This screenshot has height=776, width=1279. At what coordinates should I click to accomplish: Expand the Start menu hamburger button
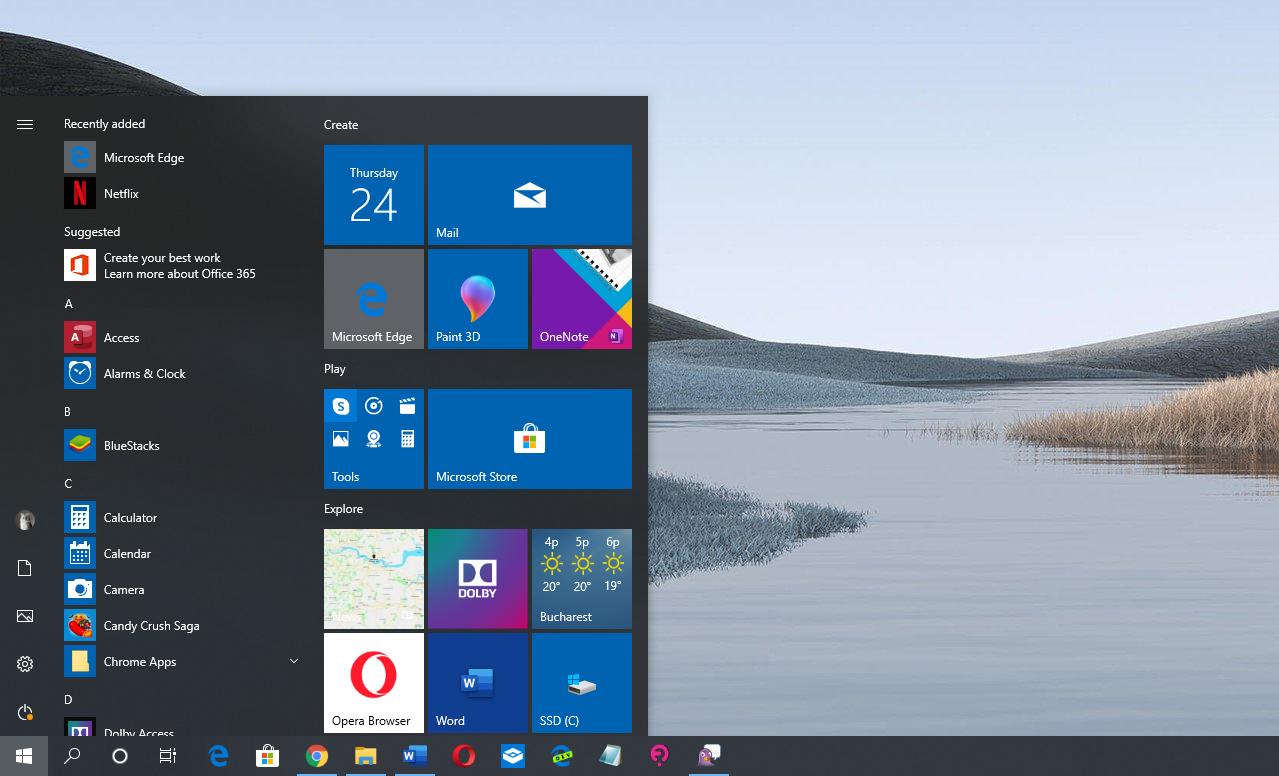pos(25,124)
